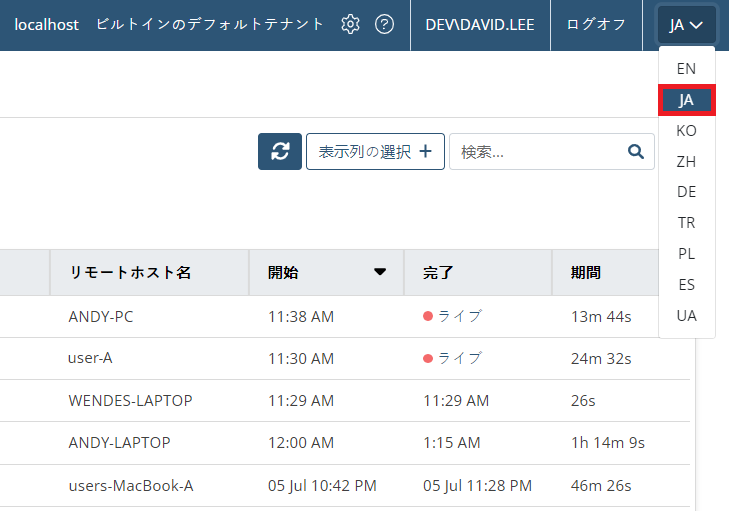The image size is (729, 511).
Task: Choose ZH language option
Action: click(686, 161)
